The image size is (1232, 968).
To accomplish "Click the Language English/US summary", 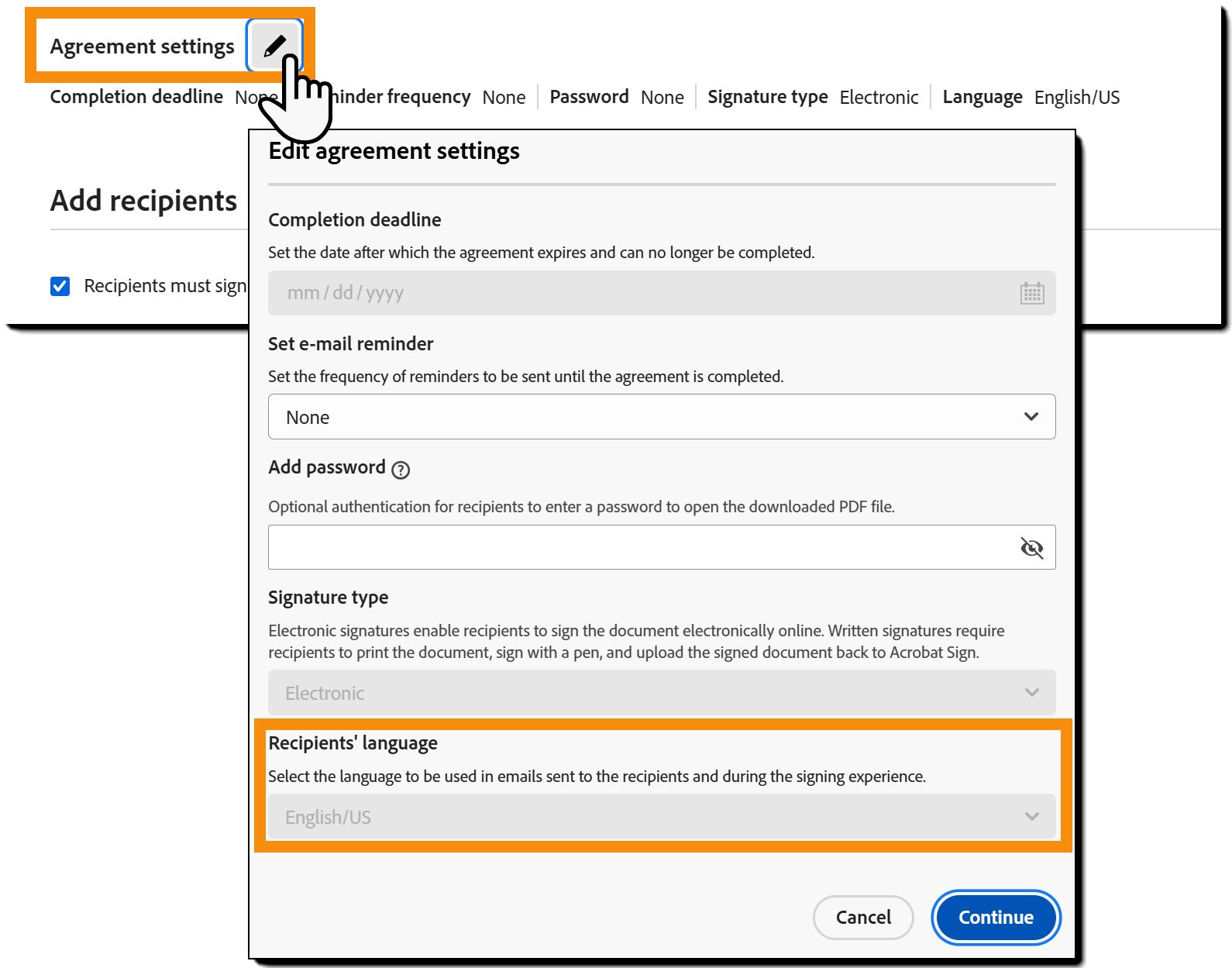I will [x=1031, y=98].
